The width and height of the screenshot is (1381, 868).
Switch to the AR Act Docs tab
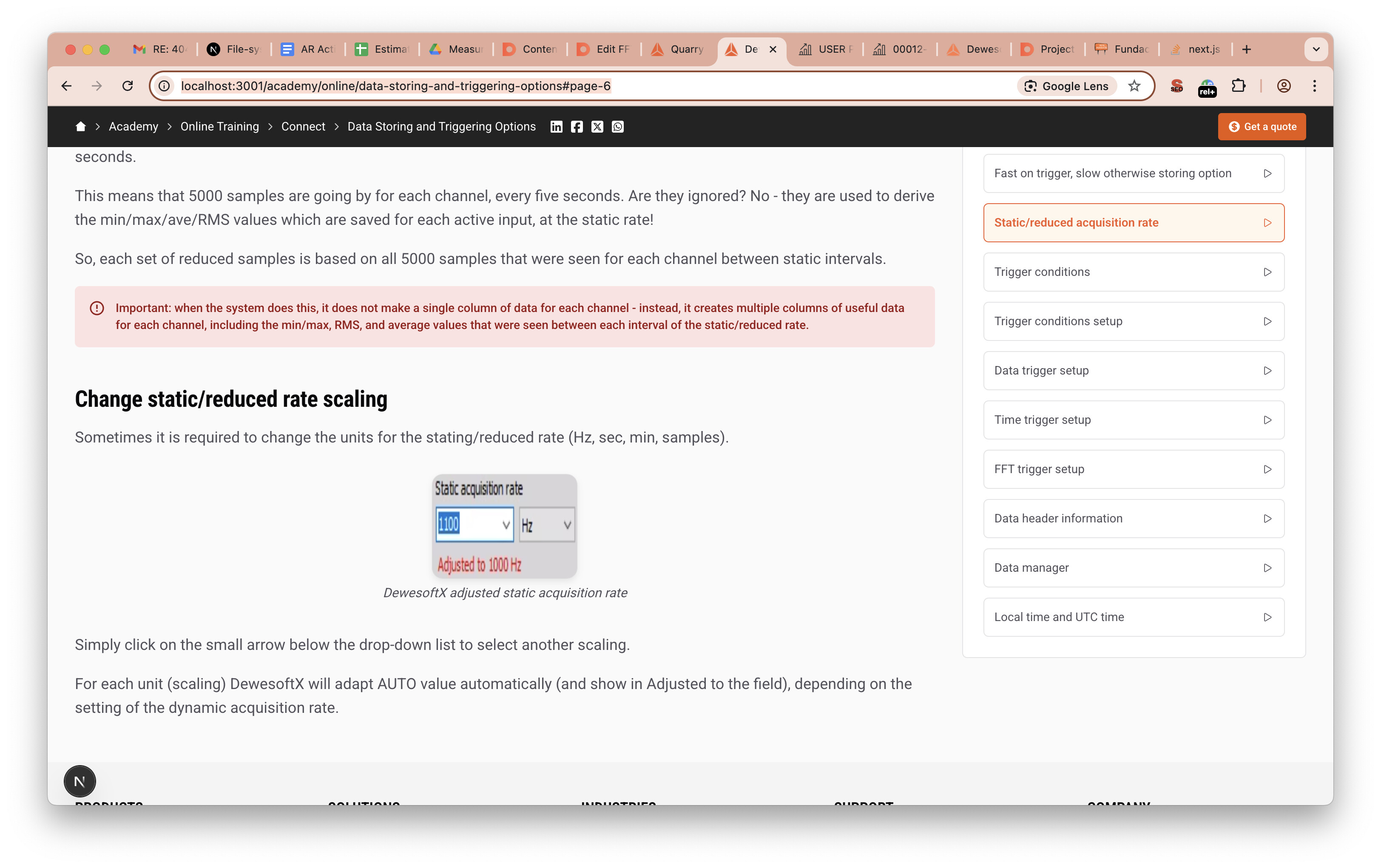coord(307,49)
